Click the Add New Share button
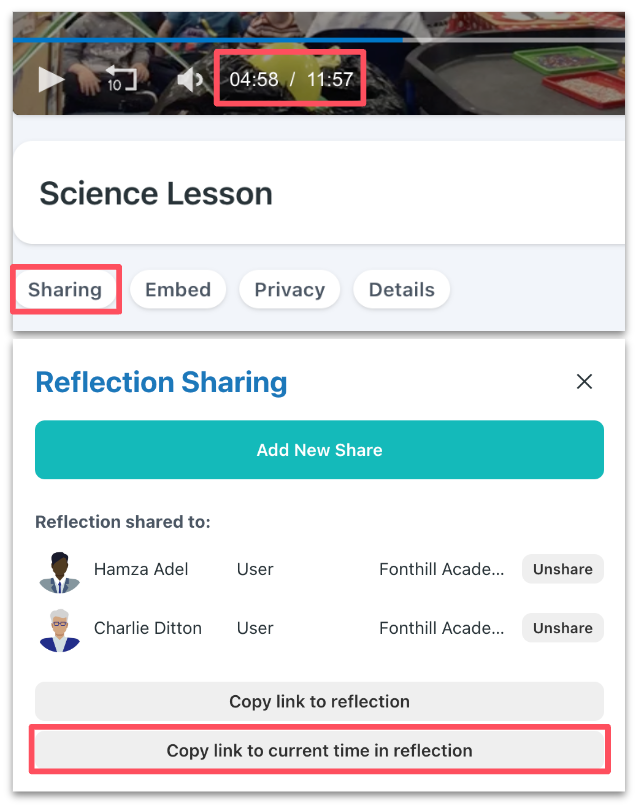 (319, 450)
